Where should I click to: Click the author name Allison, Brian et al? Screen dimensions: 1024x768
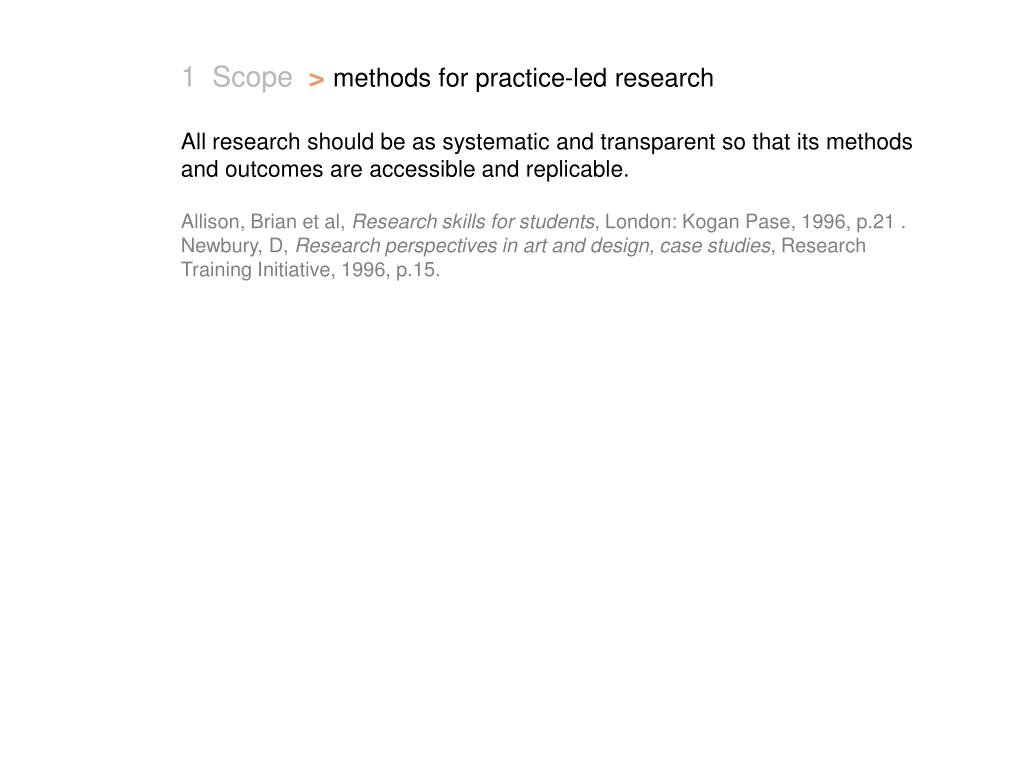[261, 221]
